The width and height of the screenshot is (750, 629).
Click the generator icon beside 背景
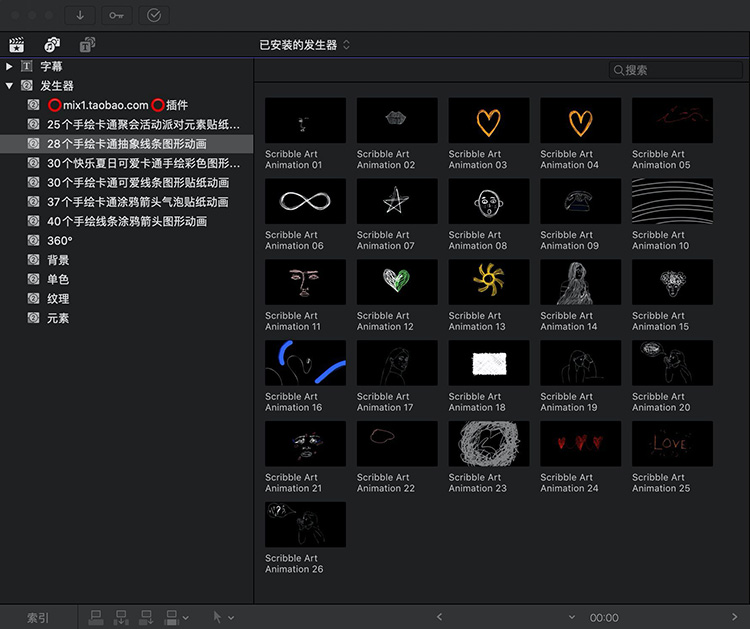pos(33,260)
